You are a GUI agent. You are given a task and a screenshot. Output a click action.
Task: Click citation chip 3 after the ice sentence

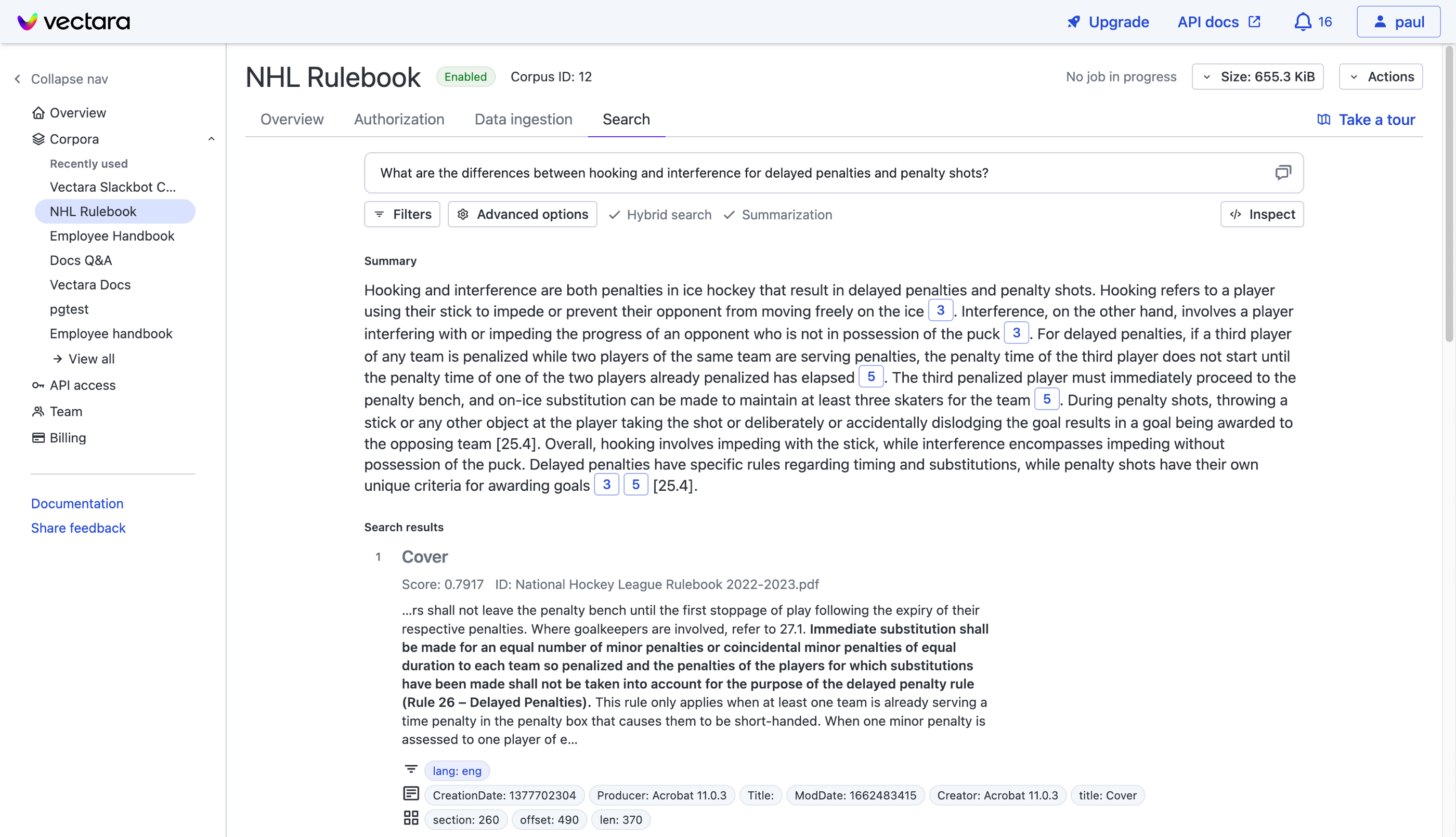coord(940,310)
